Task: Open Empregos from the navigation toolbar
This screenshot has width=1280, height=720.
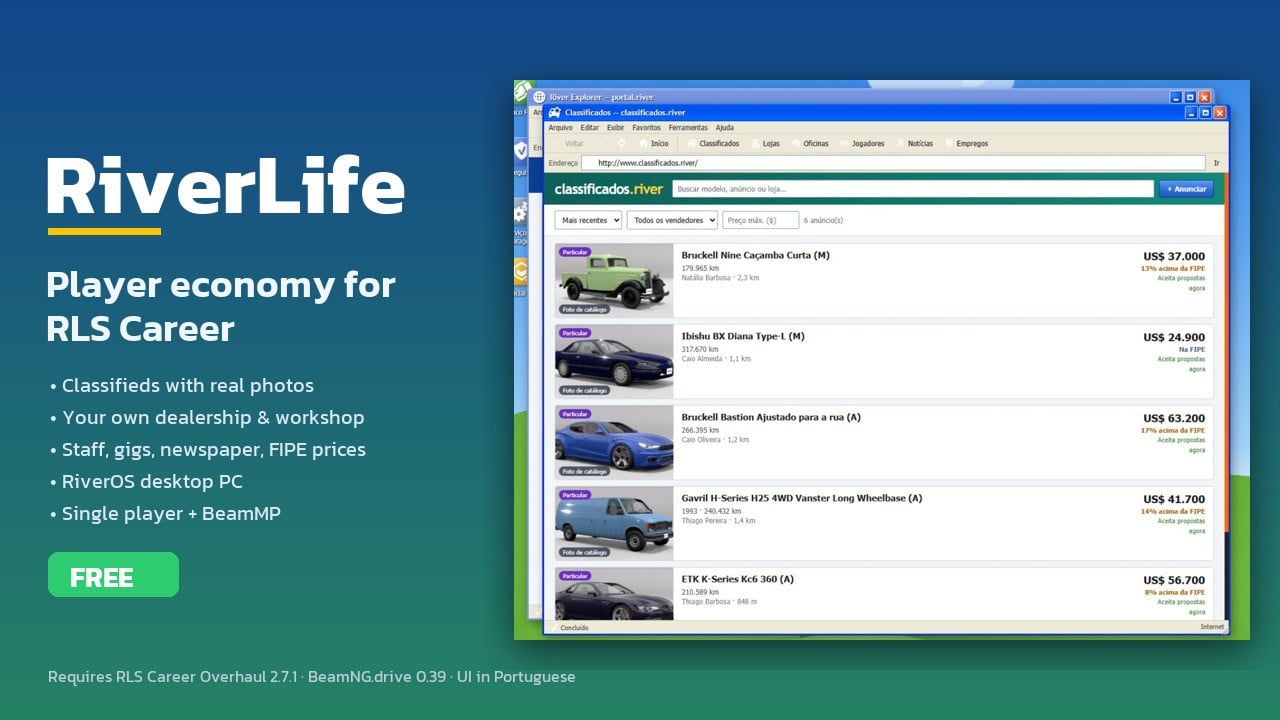Action: tap(966, 143)
